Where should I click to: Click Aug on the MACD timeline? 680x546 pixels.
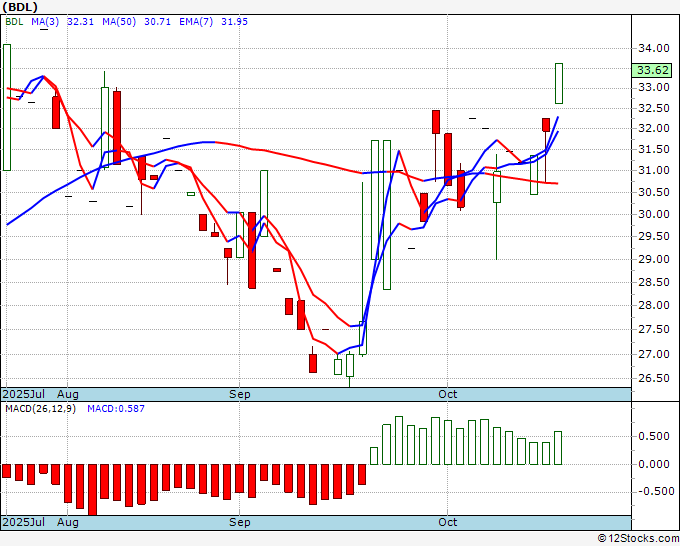68,522
